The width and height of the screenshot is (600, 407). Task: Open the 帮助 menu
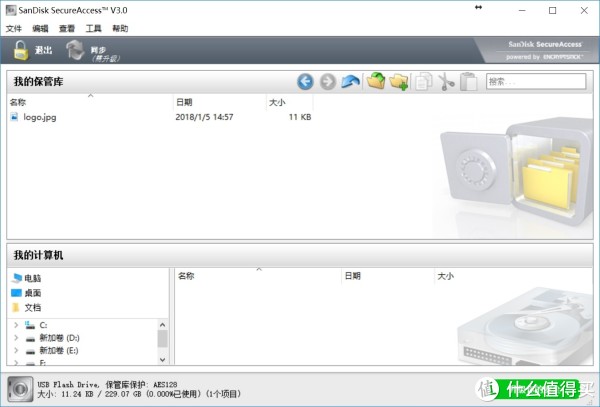point(120,29)
